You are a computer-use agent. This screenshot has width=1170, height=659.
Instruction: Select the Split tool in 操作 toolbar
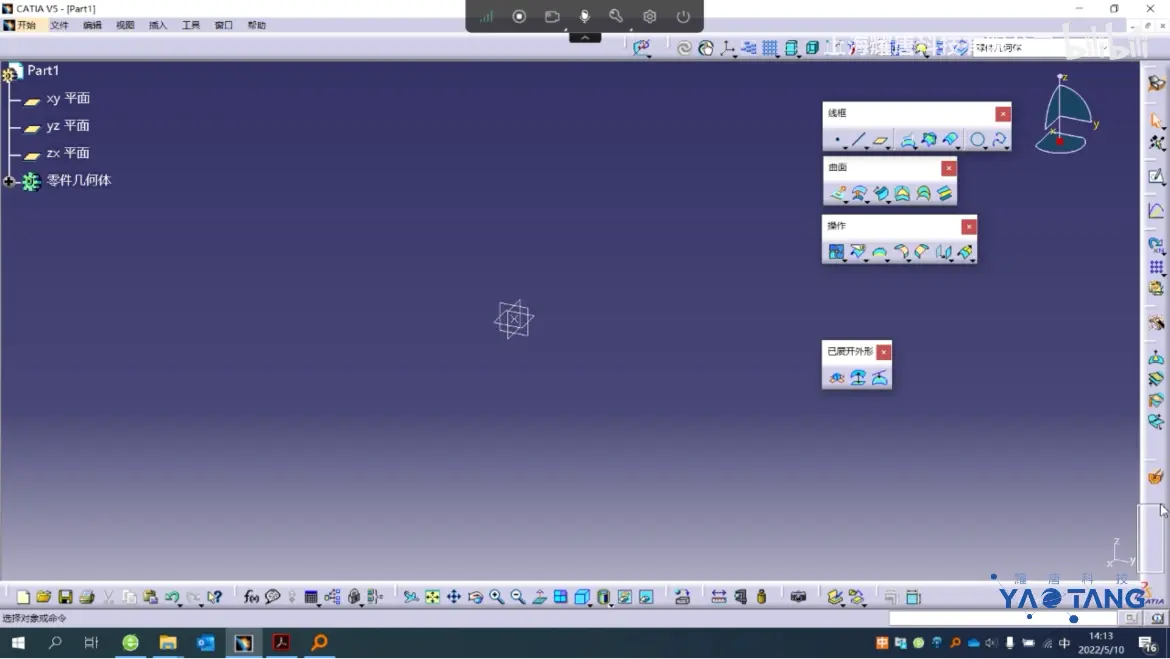pos(858,252)
